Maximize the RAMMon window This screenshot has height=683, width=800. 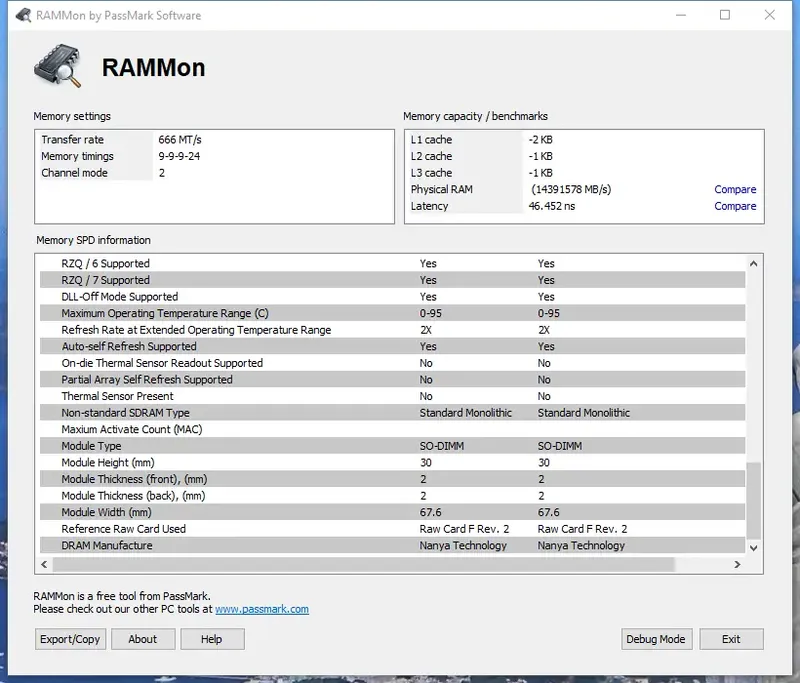point(724,15)
